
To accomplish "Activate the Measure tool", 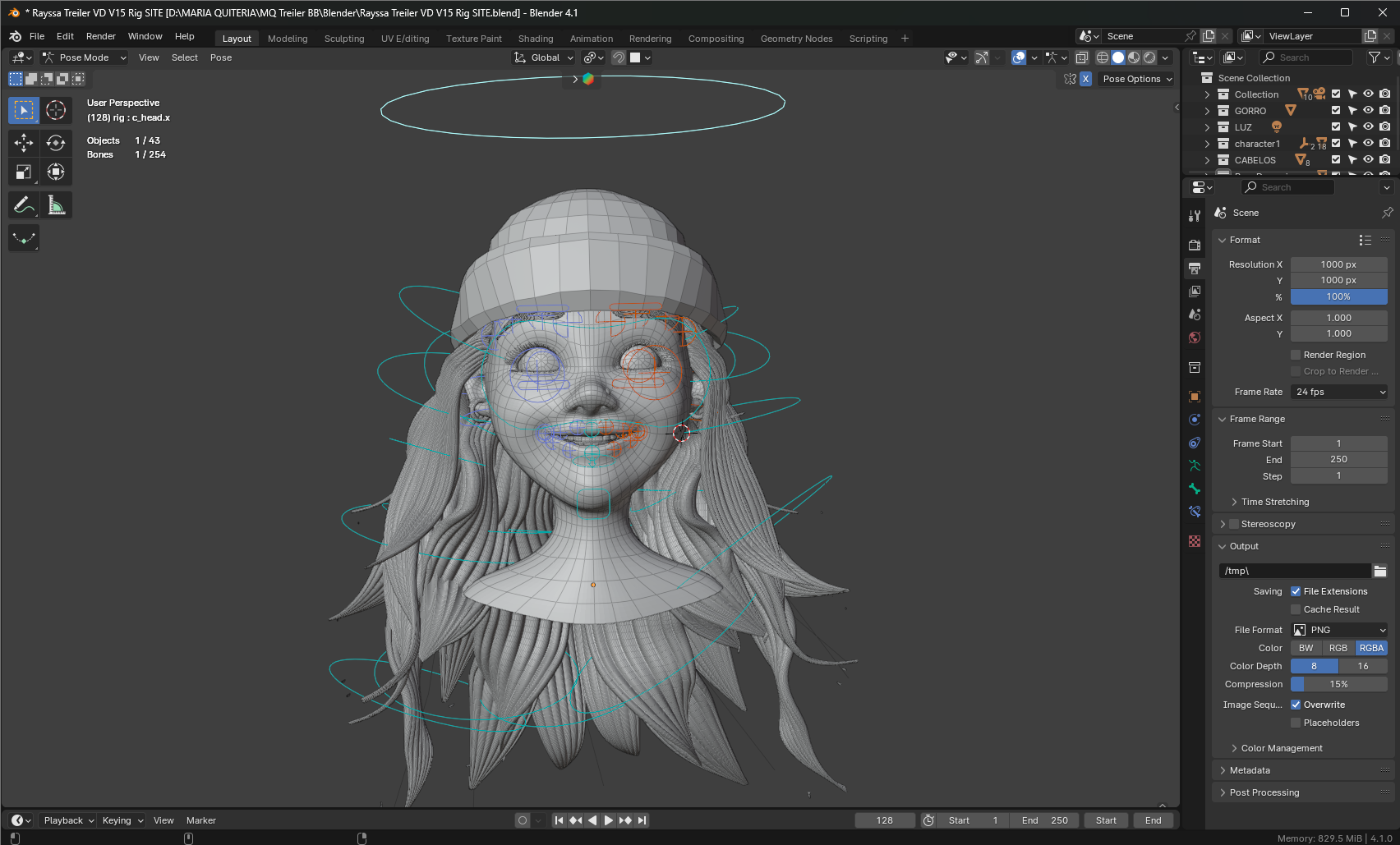I will click(56, 204).
